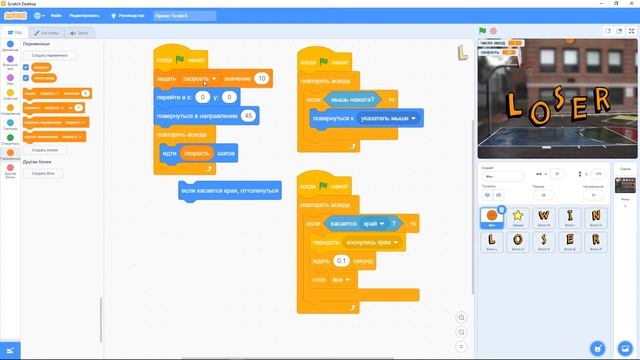Click the Создать блок button

[43, 173]
